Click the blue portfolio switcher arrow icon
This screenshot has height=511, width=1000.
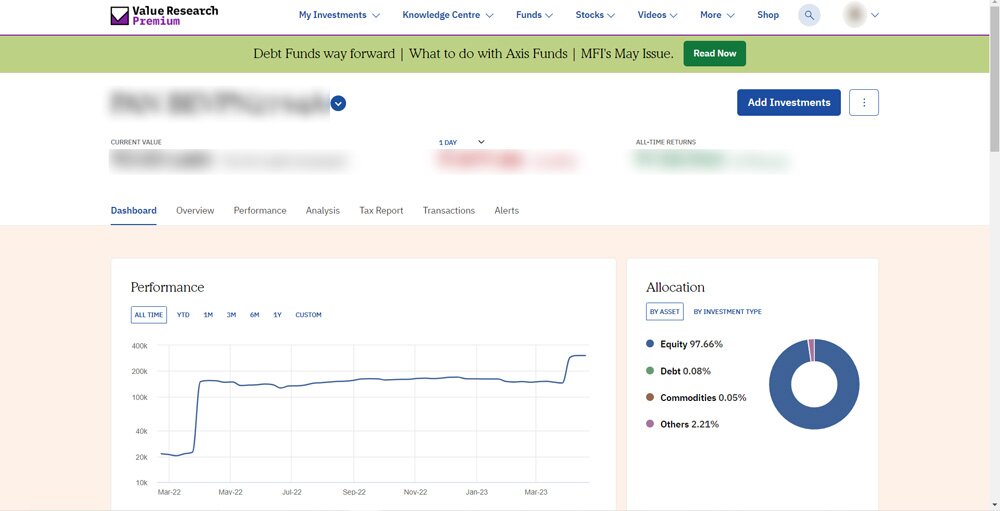pyautogui.click(x=338, y=103)
